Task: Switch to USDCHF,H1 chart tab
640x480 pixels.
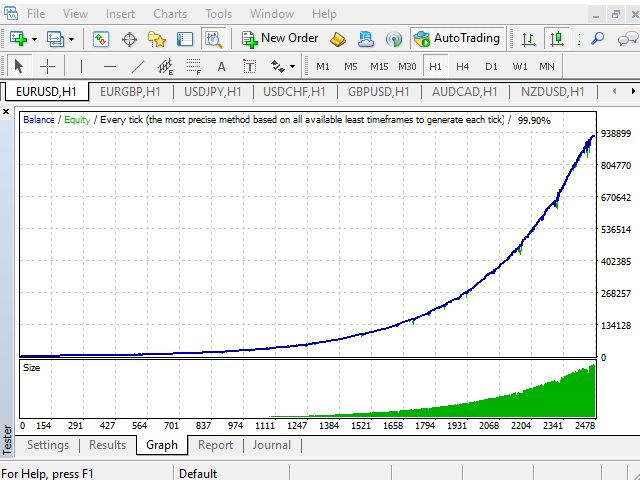Action: pos(294,92)
